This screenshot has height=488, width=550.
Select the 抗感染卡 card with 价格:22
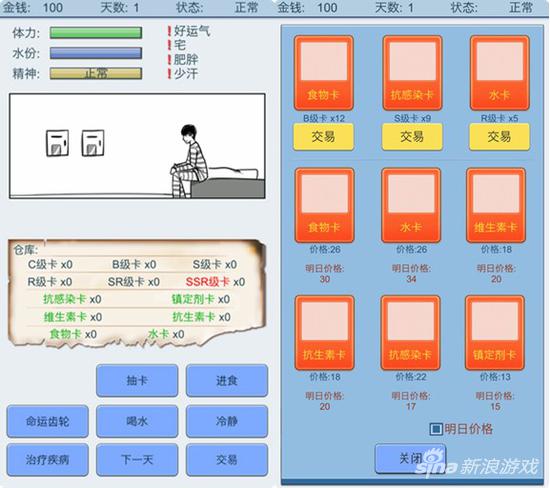[410, 333]
